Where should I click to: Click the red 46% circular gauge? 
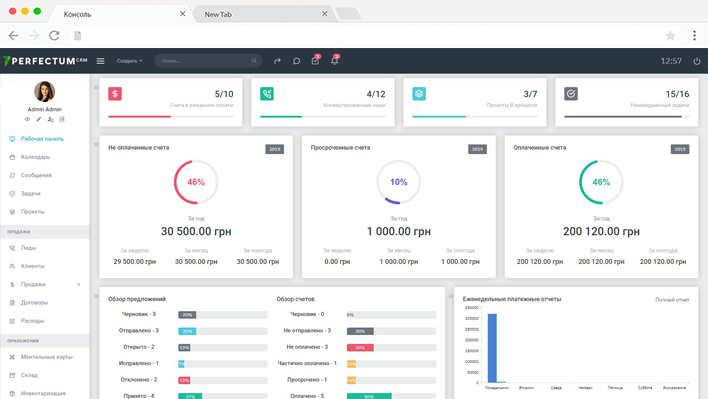(x=196, y=182)
